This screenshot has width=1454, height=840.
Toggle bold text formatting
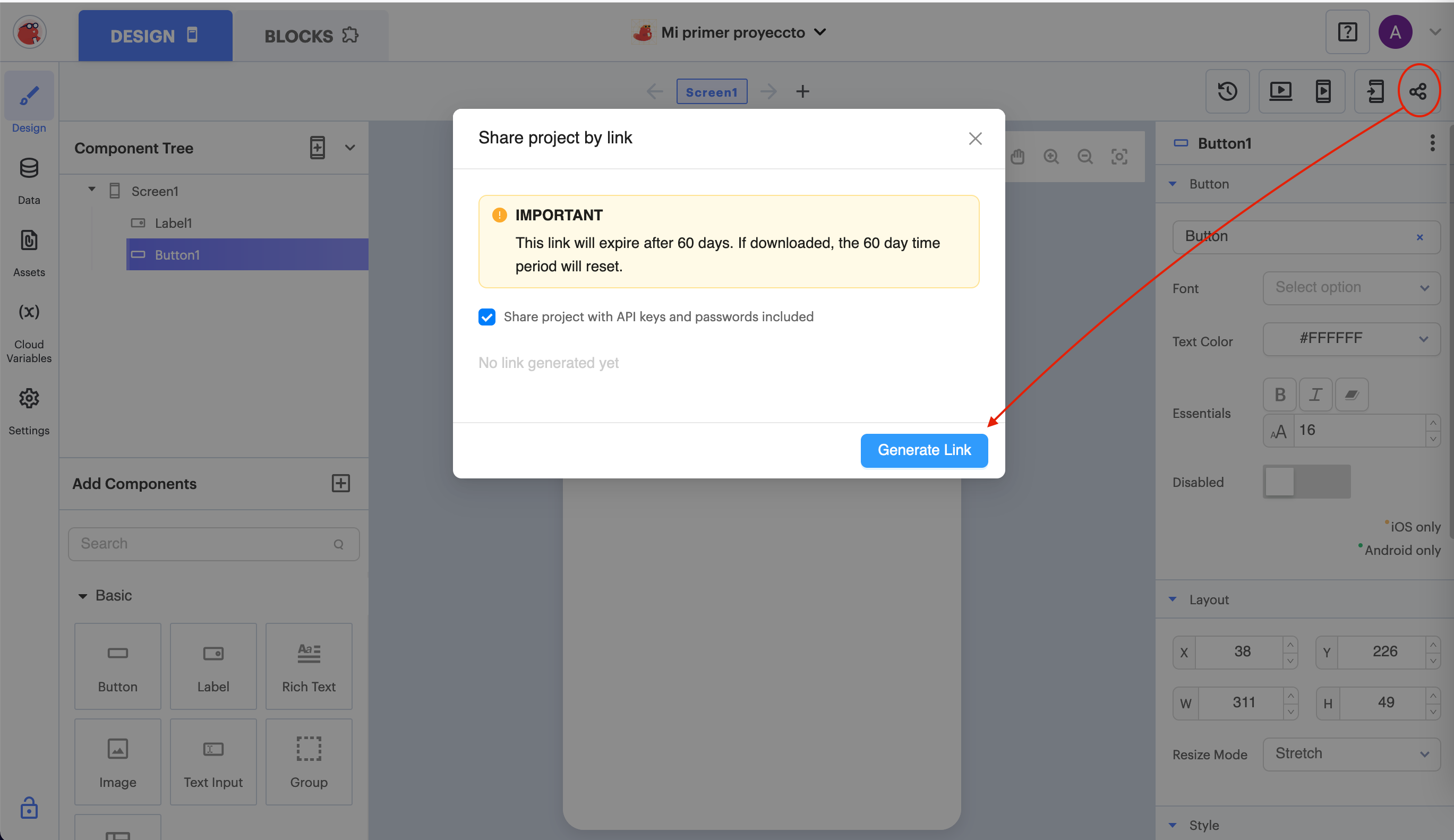coord(1280,395)
